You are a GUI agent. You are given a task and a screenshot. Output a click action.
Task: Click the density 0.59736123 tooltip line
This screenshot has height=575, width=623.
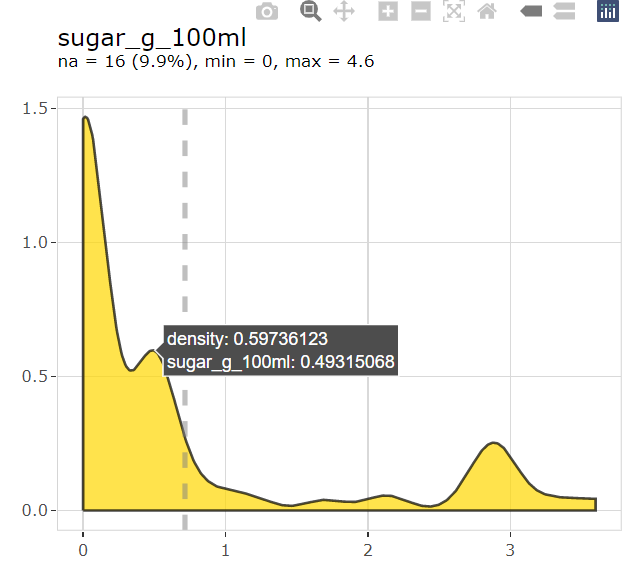(x=247, y=339)
